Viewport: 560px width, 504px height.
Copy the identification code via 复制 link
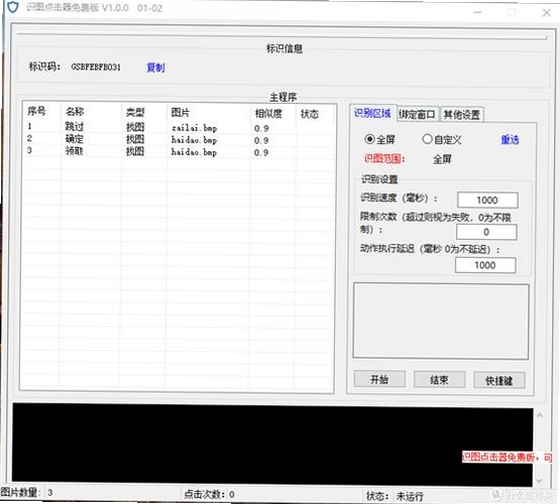(x=156, y=67)
